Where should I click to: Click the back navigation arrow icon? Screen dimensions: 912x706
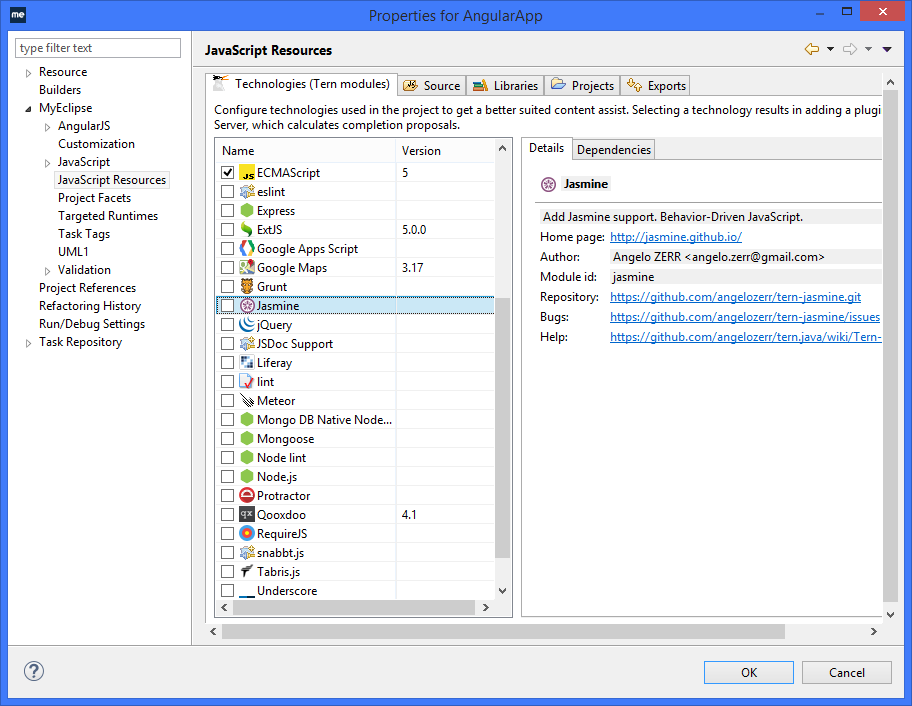(812, 50)
